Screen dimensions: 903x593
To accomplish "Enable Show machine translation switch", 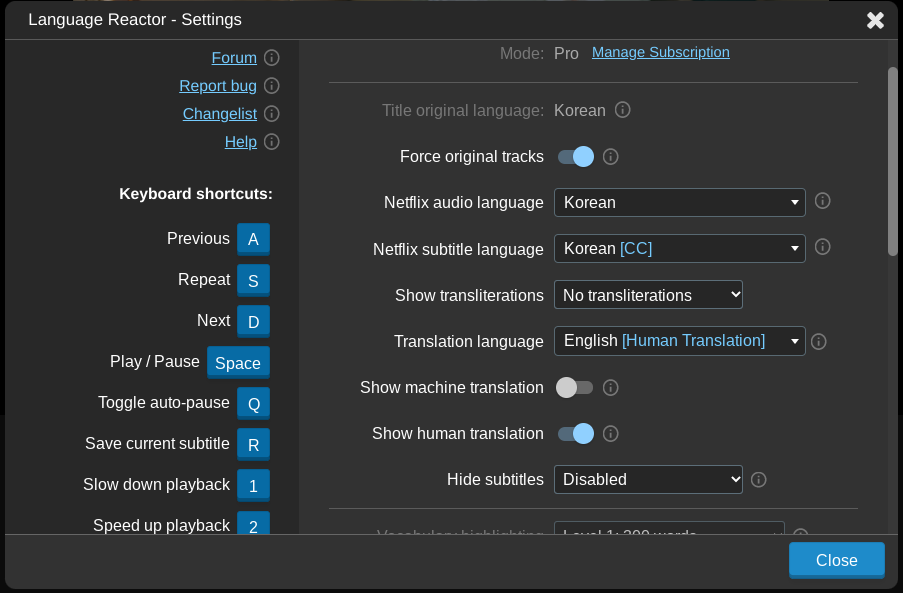I will click(x=574, y=387).
